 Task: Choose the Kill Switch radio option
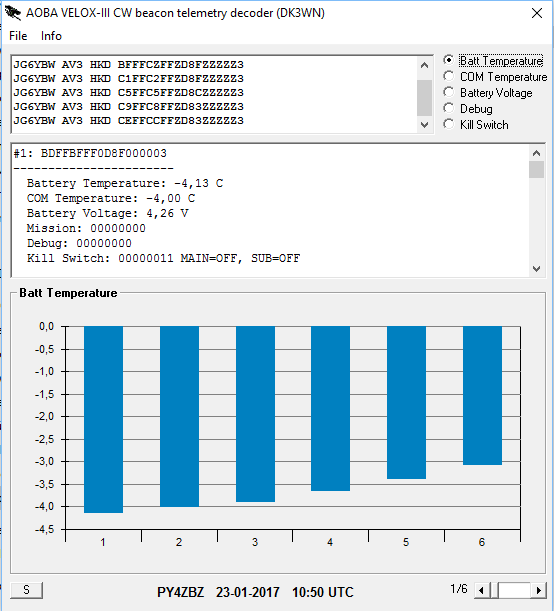[448, 124]
